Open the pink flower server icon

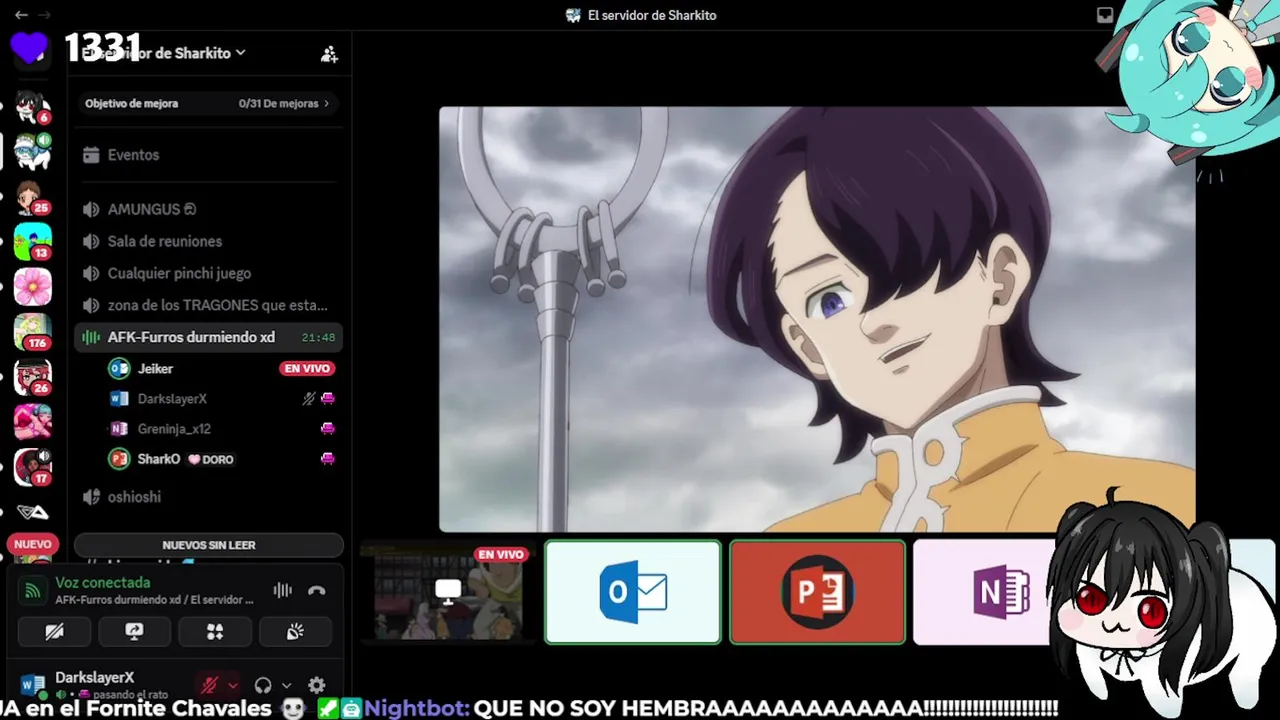33,287
